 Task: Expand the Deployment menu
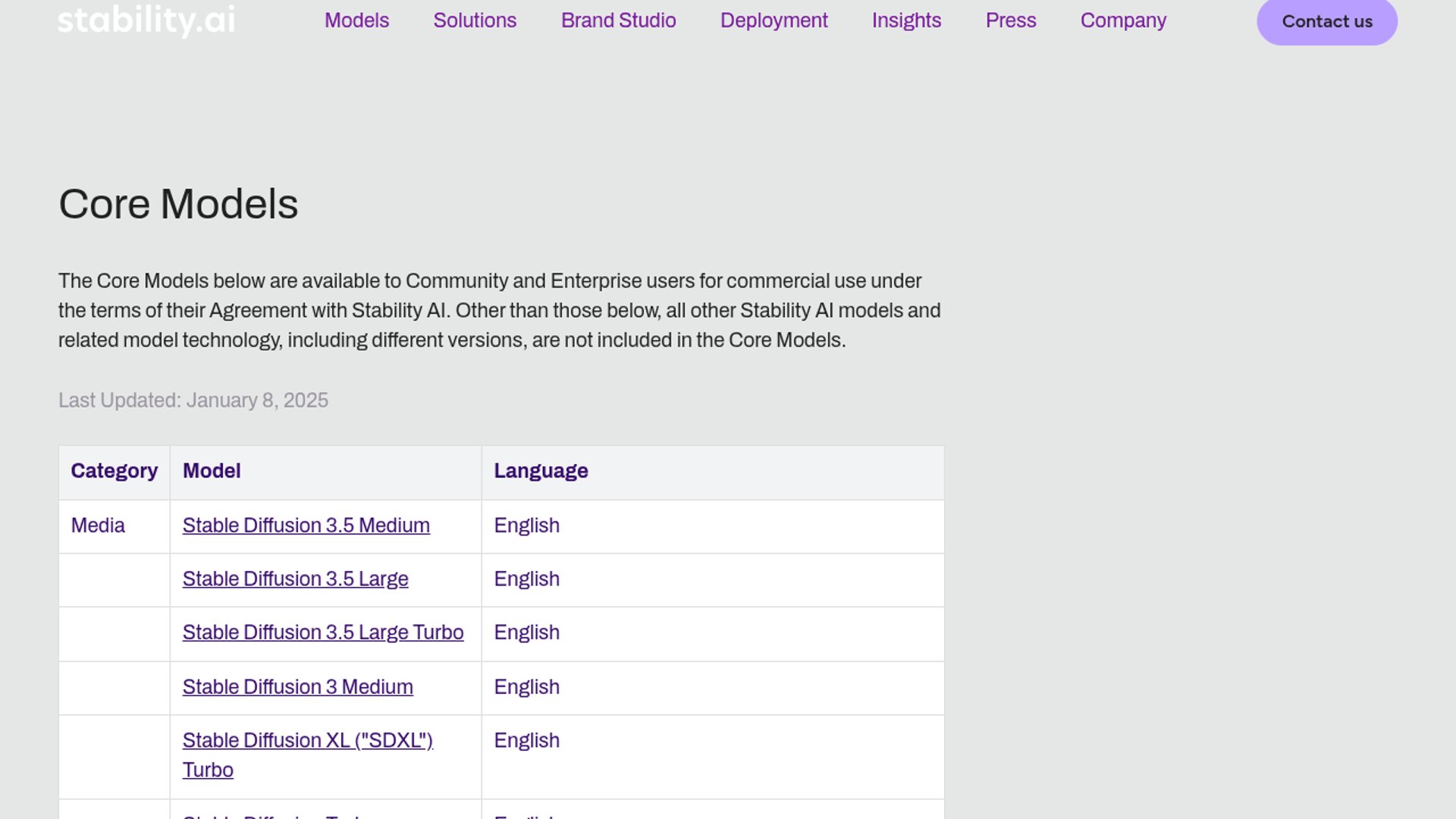coord(773,20)
